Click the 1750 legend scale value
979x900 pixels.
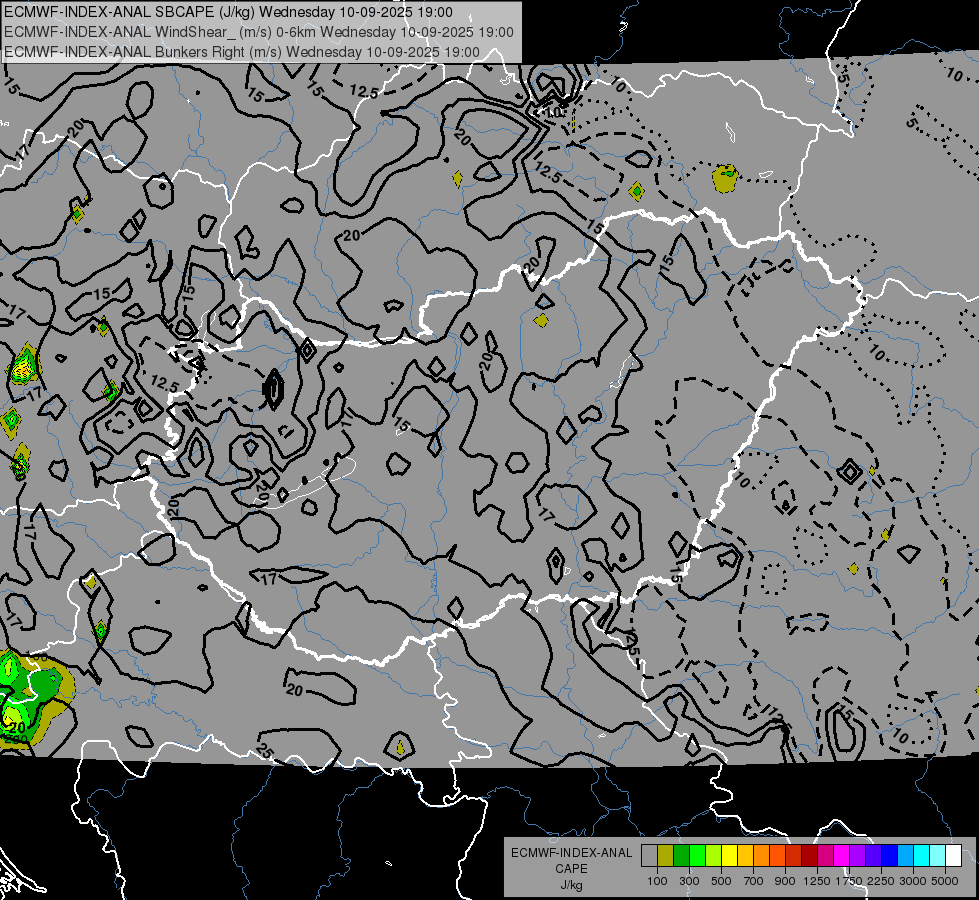point(849,881)
